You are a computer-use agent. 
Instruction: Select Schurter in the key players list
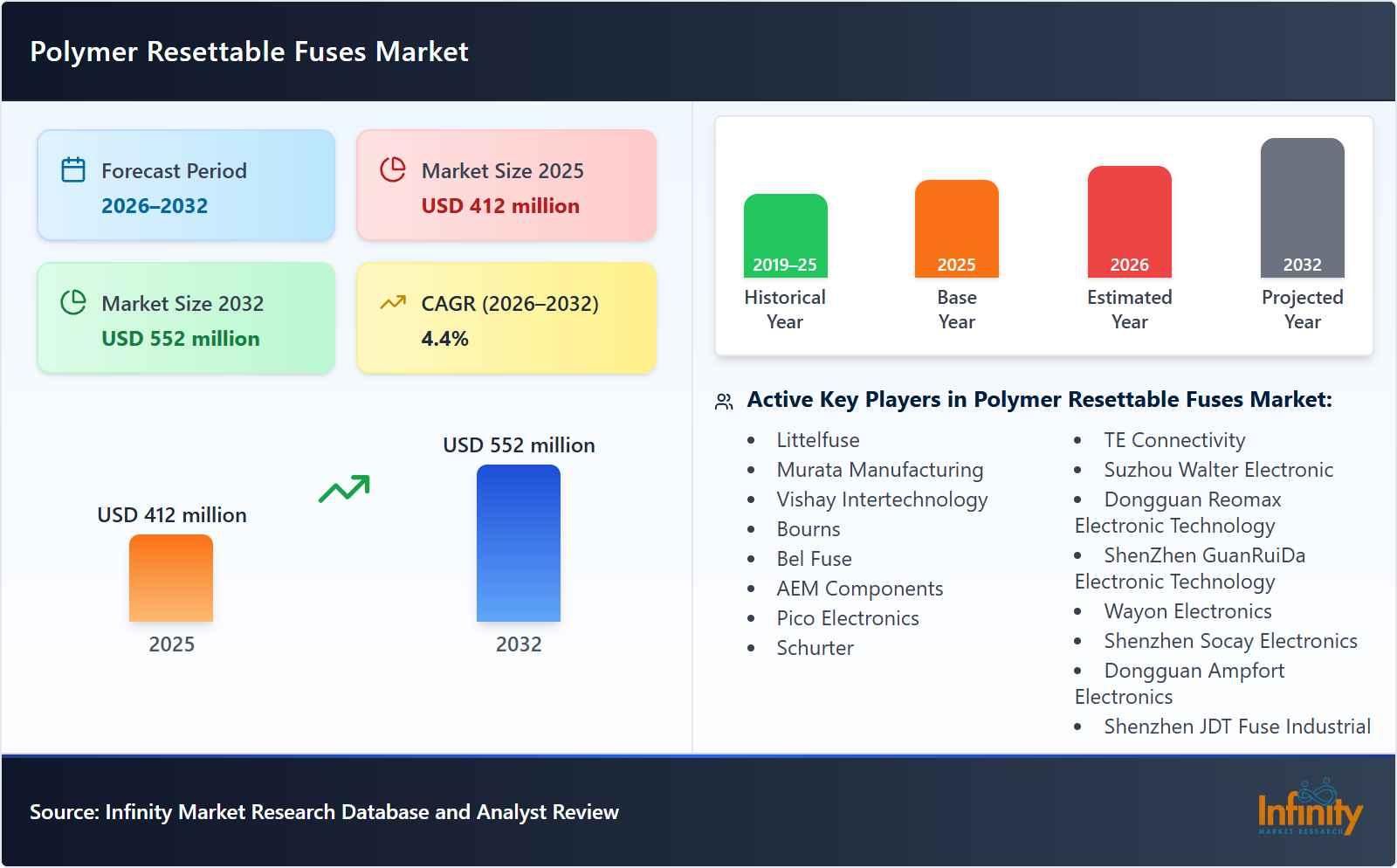815,648
